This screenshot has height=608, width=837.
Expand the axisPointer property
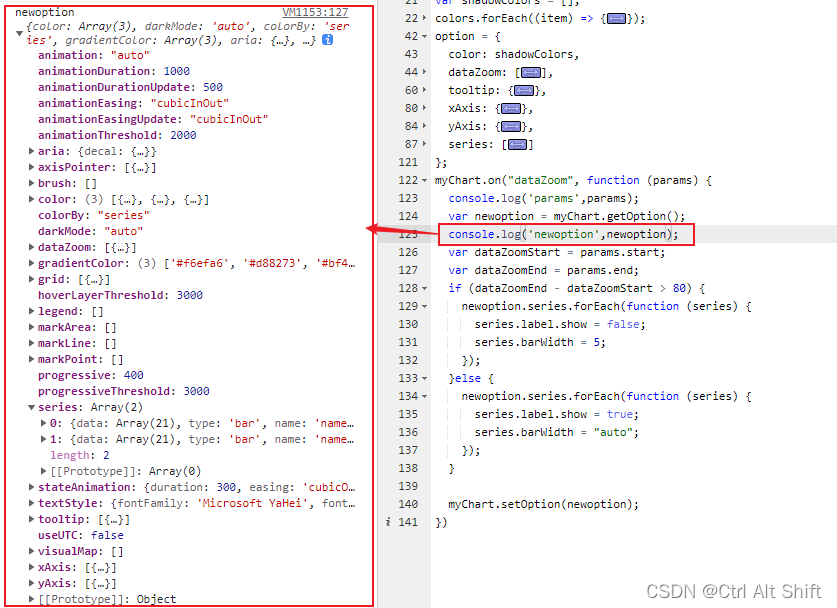(x=31, y=167)
